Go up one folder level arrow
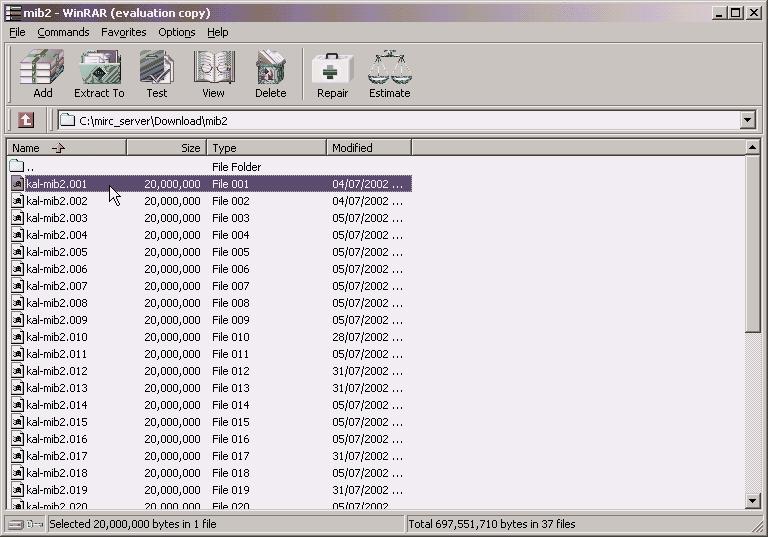Image resolution: width=768 pixels, height=537 pixels. (x=26, y=120)
